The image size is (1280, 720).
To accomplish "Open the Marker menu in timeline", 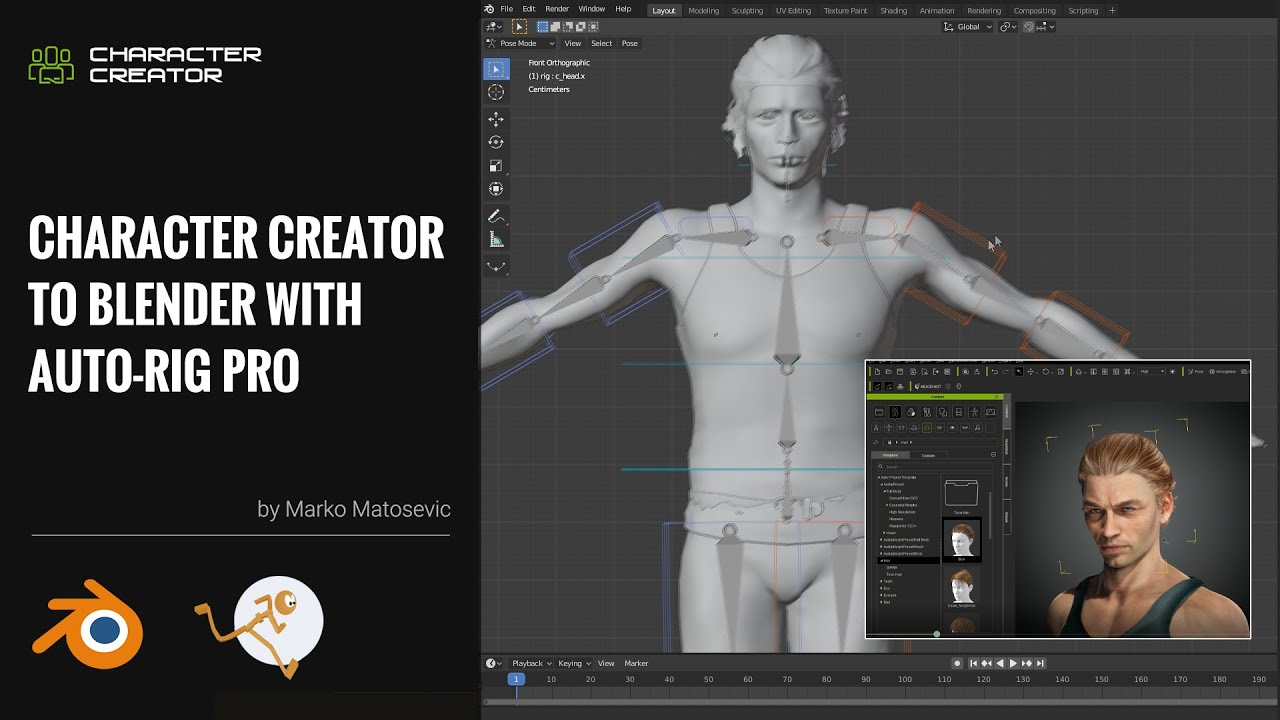I will (636, 663).
